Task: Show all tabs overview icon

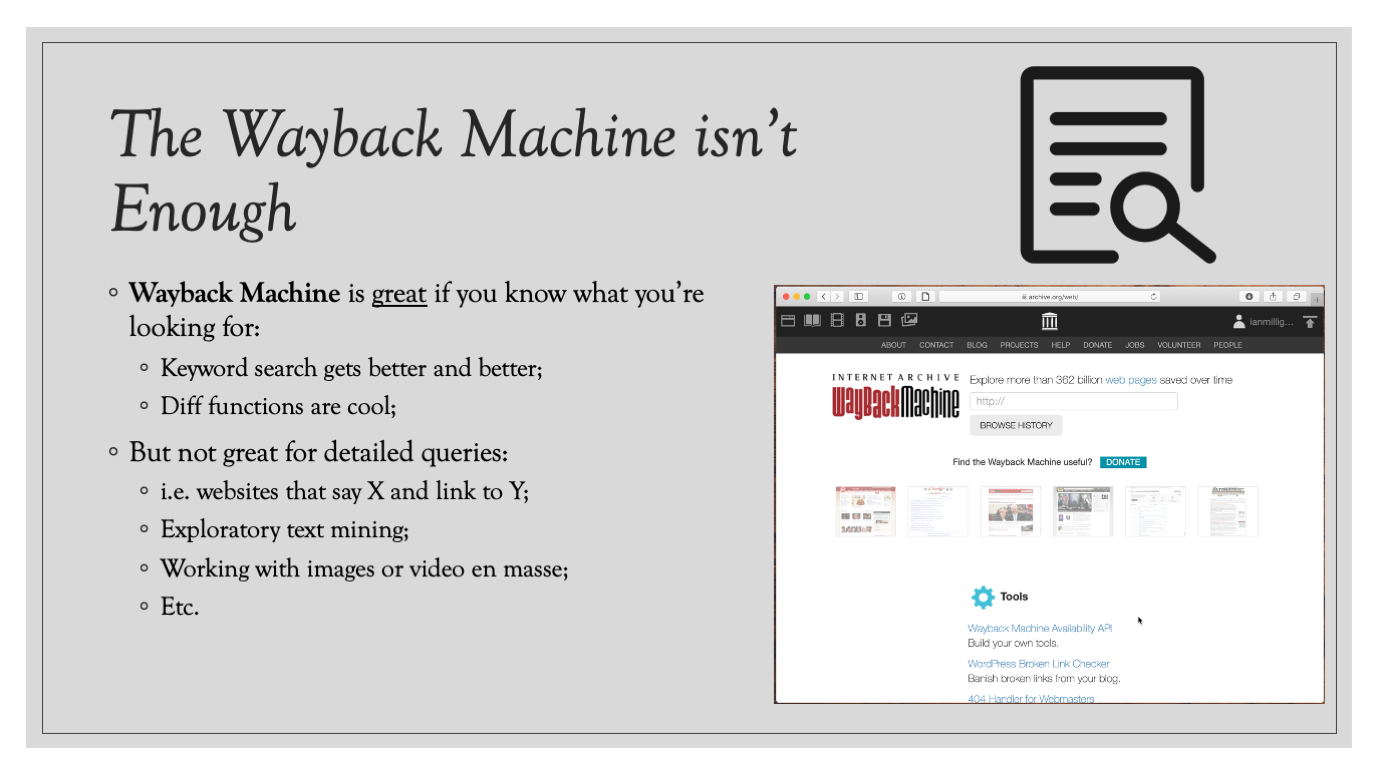Action: click(1297, 297)
